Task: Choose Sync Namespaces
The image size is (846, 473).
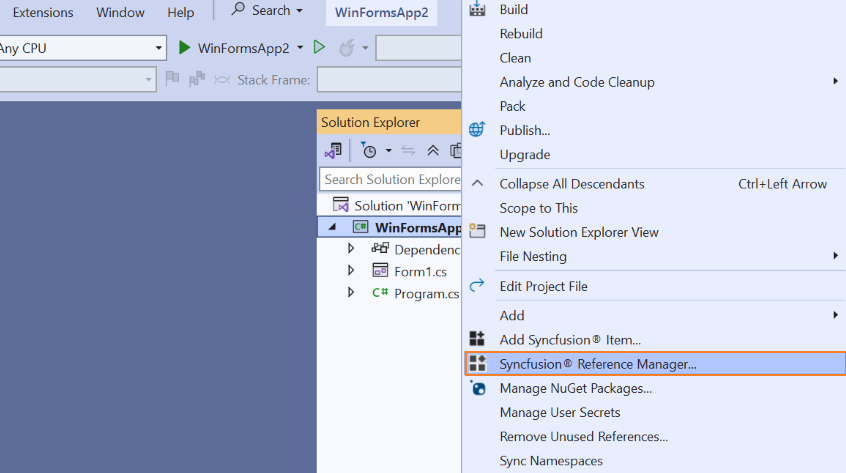Action: 551,461
